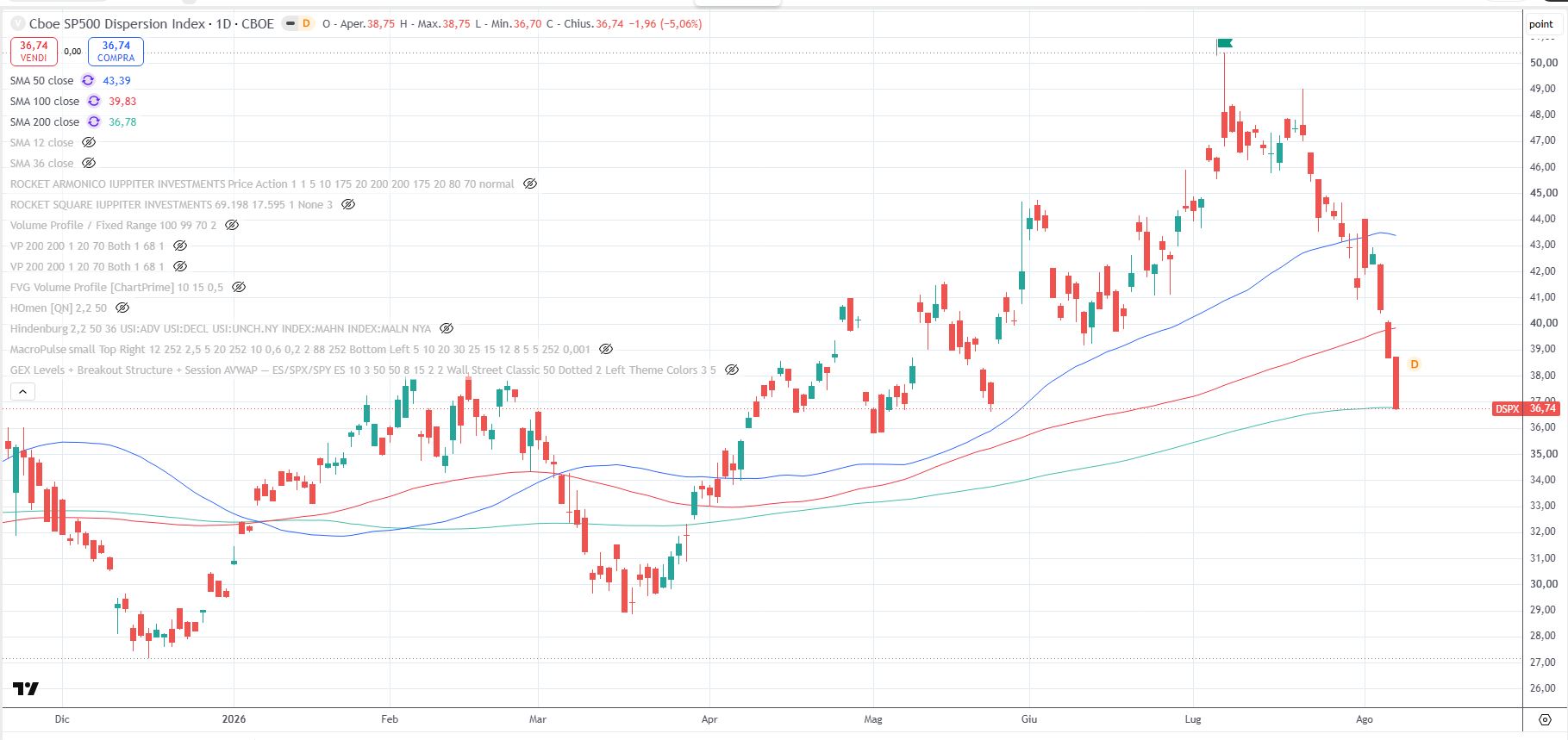The image size is (1568, 740).
Task: Open the 'point' price scale unit menu
Action: pyautogui.click(x=1541, y=24)
